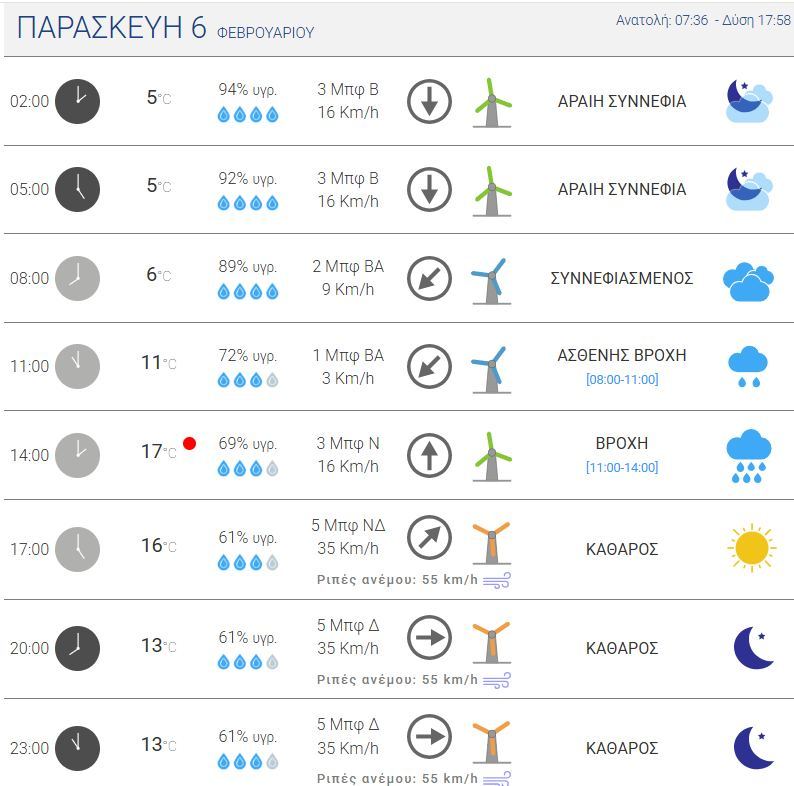Click wind gust icon at 17:00
Viewport: 794px width, 786px height.
pos(497,581)
